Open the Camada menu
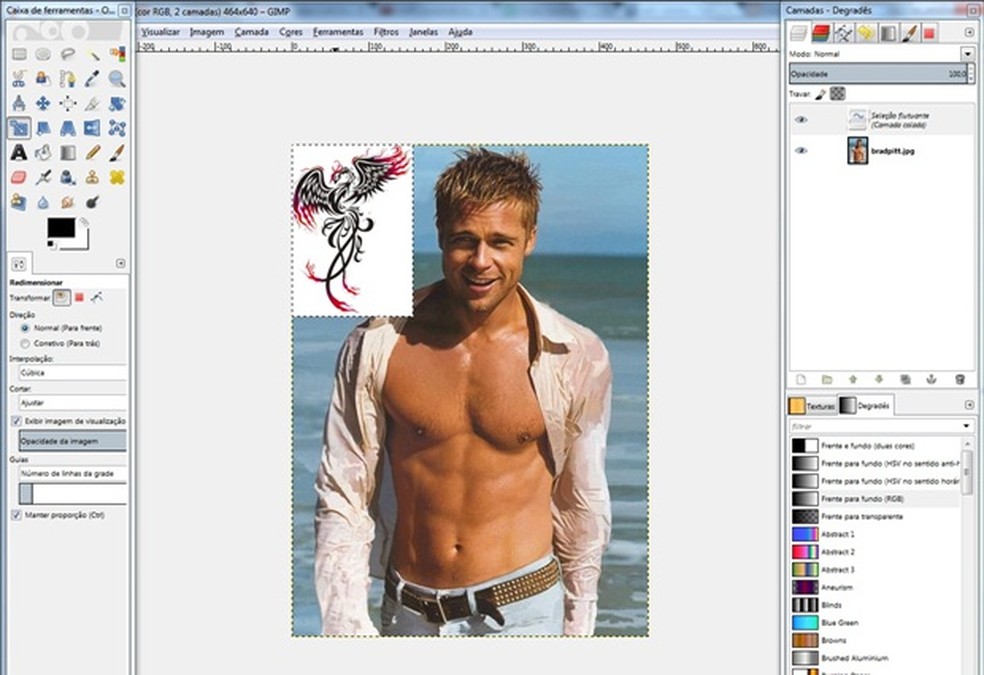The image size is (984, 675). coord(252,32)
